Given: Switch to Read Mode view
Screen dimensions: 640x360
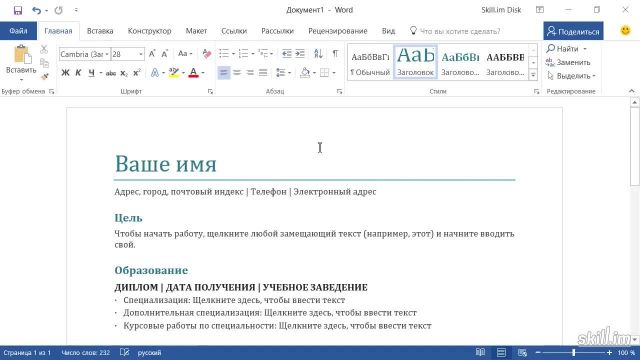Looking at the screenshot, I should pyautogui.click(x=480, y=352).
